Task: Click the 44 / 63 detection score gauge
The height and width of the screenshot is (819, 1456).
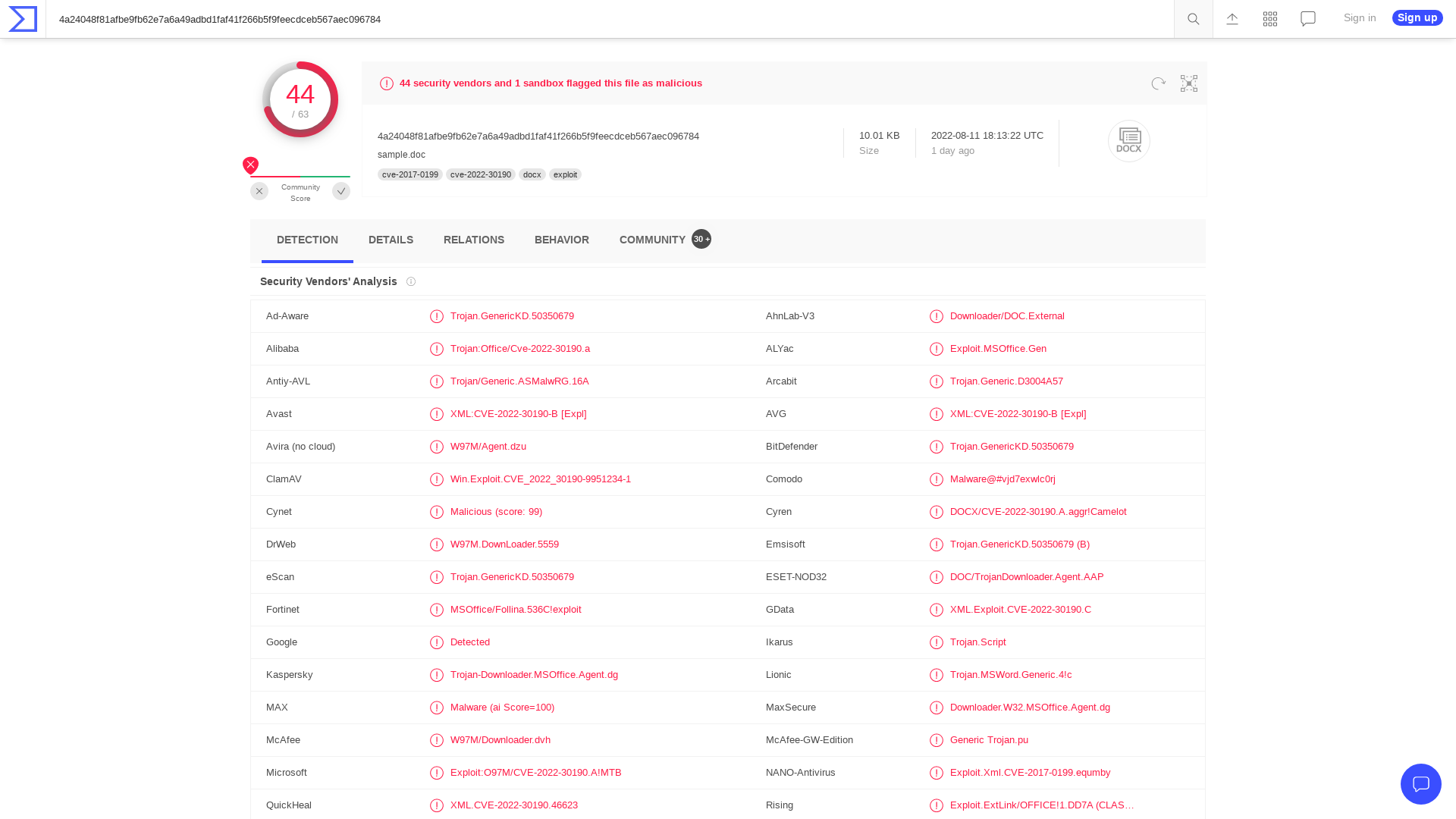Action: [300, 99]
